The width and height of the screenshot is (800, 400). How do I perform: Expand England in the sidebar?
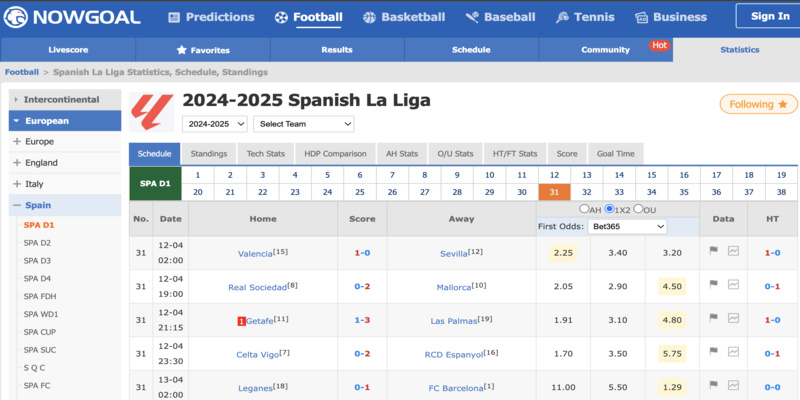[x=41, y=162]
